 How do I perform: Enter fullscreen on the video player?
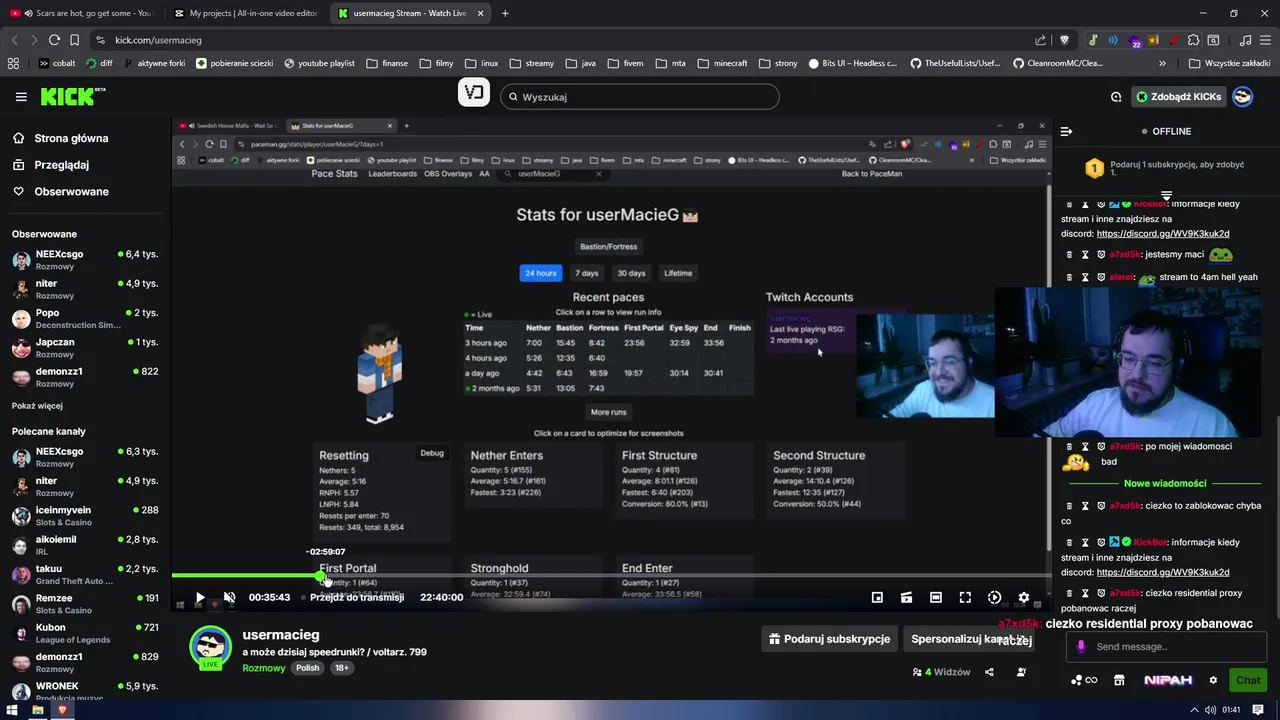[x=965, y=598]
